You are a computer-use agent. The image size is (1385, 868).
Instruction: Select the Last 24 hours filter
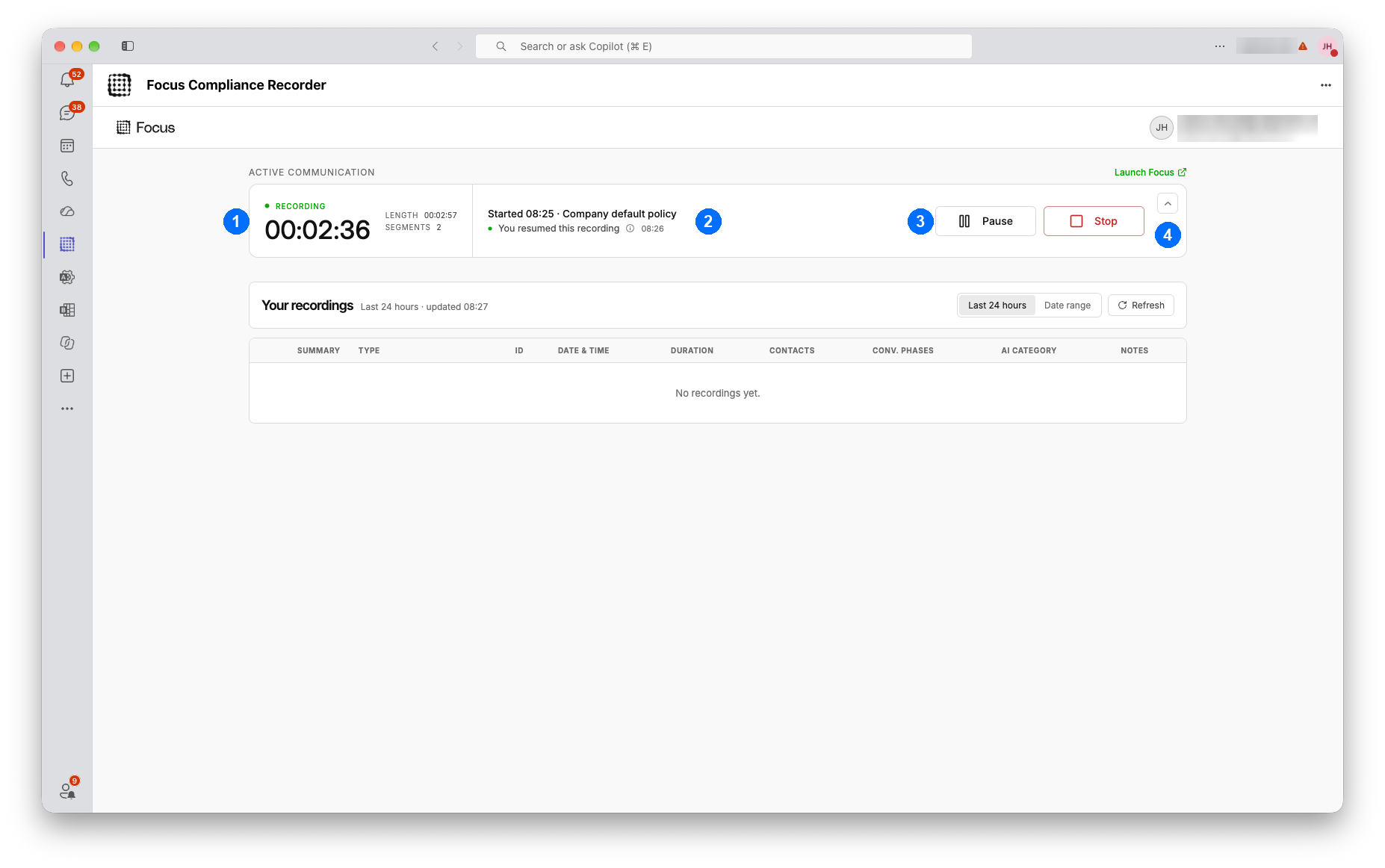997,306
